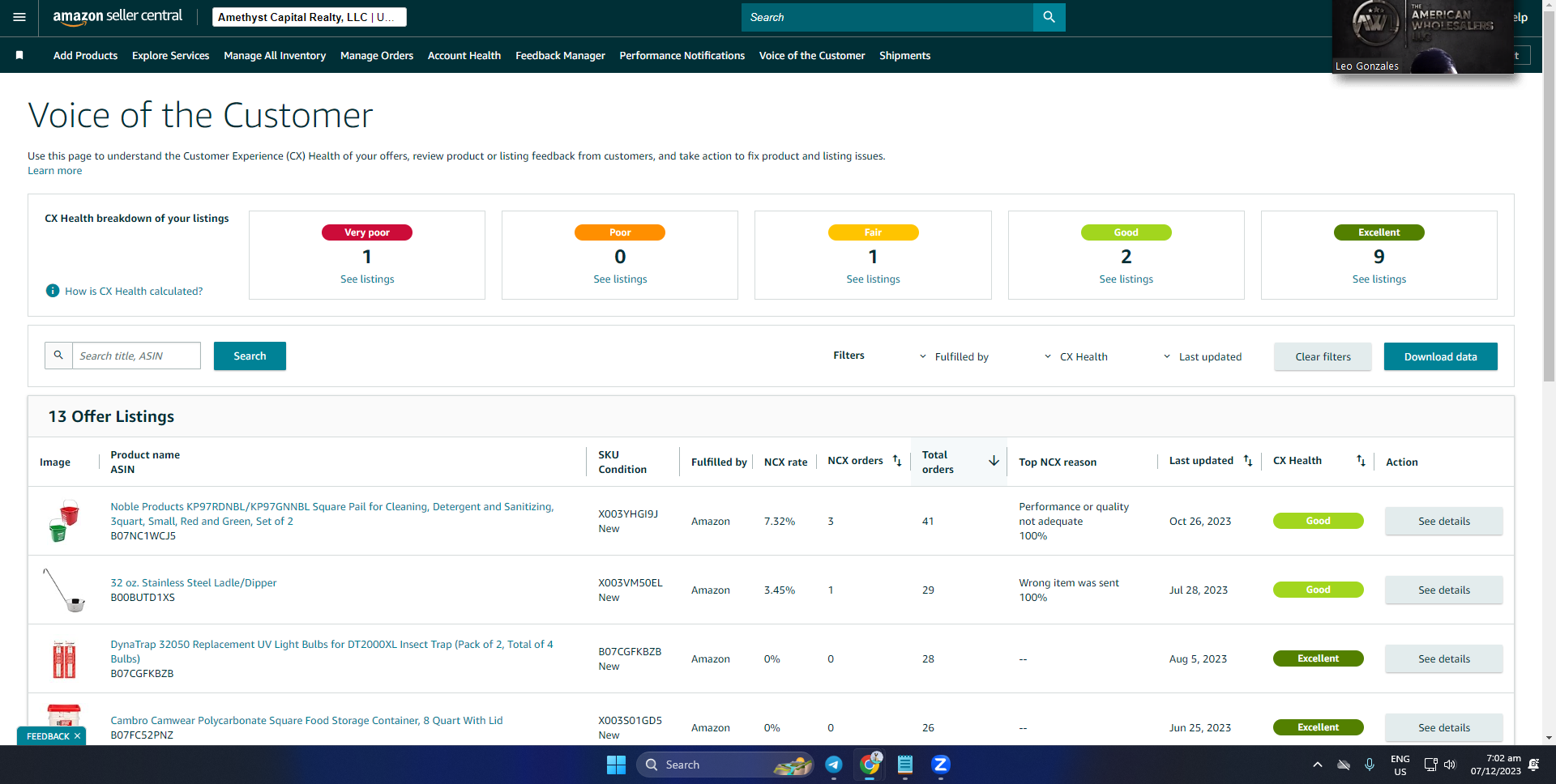Image resolution: width=1556 pixels, height=784 pixels.
Task: See listings under Good
Action: pos(1126,279)
